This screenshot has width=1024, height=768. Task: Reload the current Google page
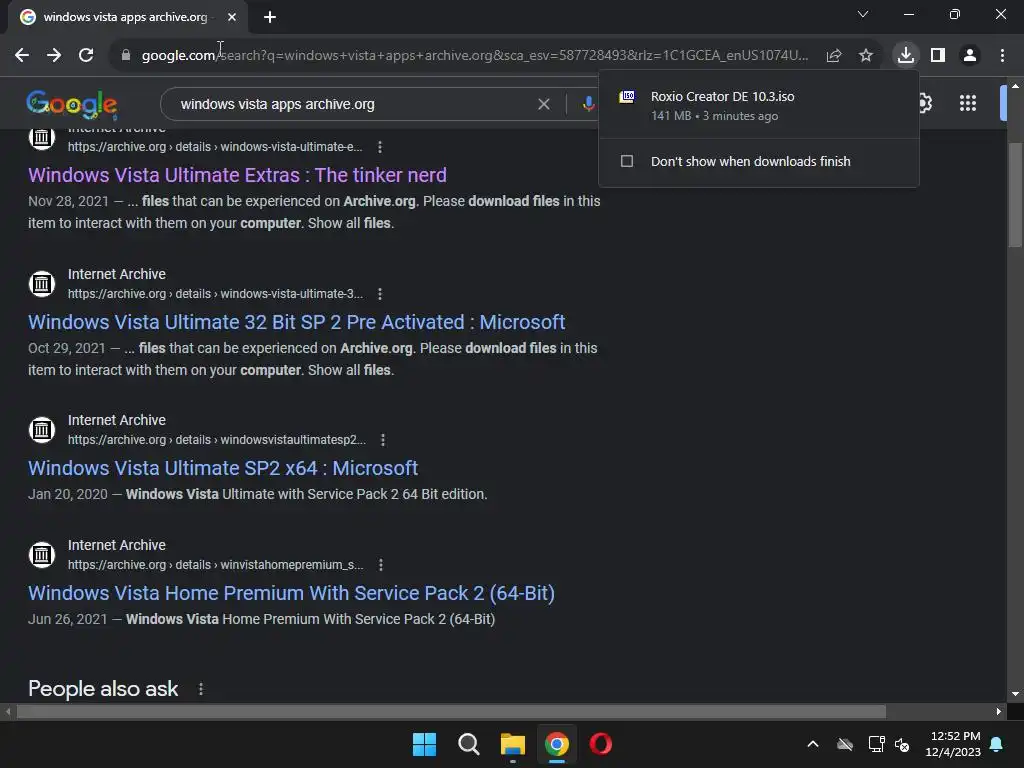coord(86,55)
